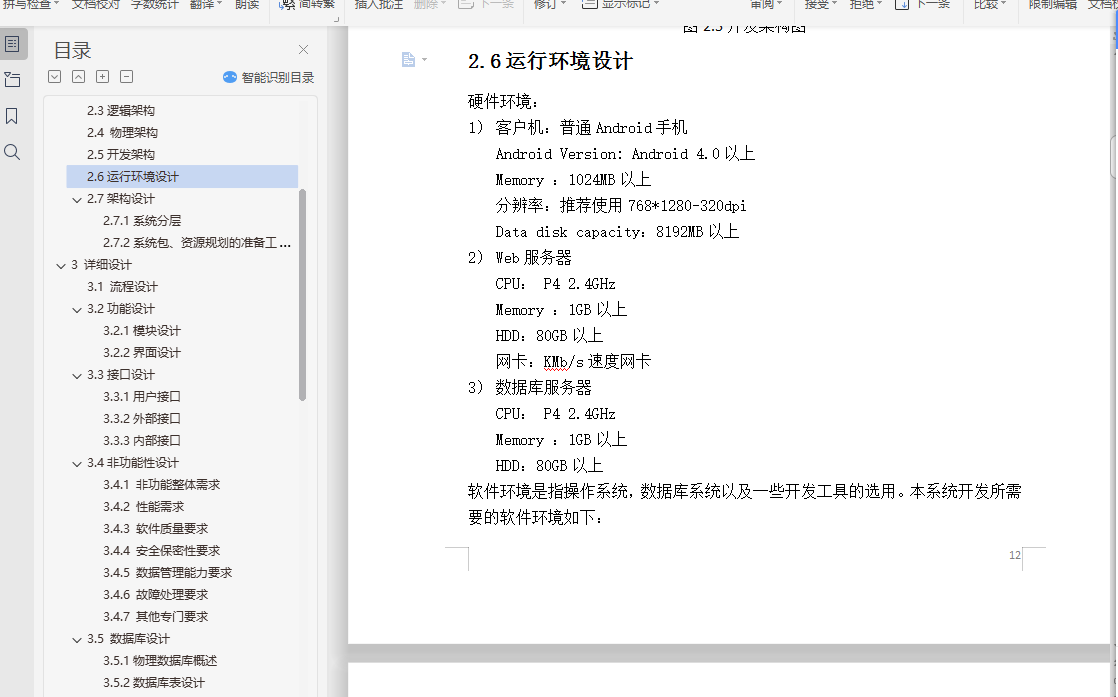This screenshot has width=1118, height=697.
Task: Click heading 2.6 运行环境设计 in document
Action: pos(550,61)
